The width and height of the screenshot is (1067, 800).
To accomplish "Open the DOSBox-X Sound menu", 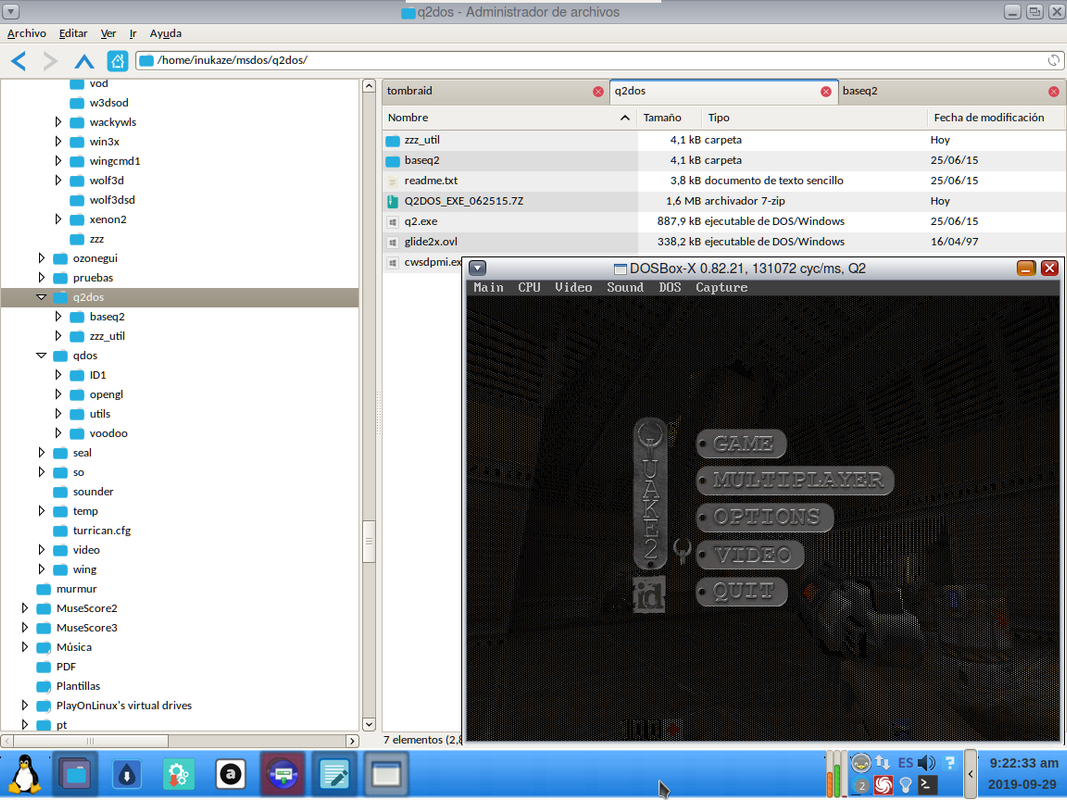I will click(x=625, y=288).
